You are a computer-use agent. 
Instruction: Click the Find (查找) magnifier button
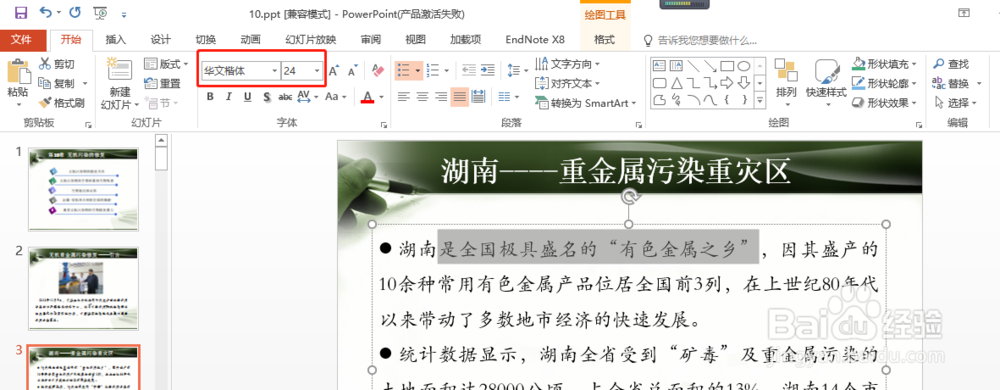pyautogui.click(x=950, y=64)
